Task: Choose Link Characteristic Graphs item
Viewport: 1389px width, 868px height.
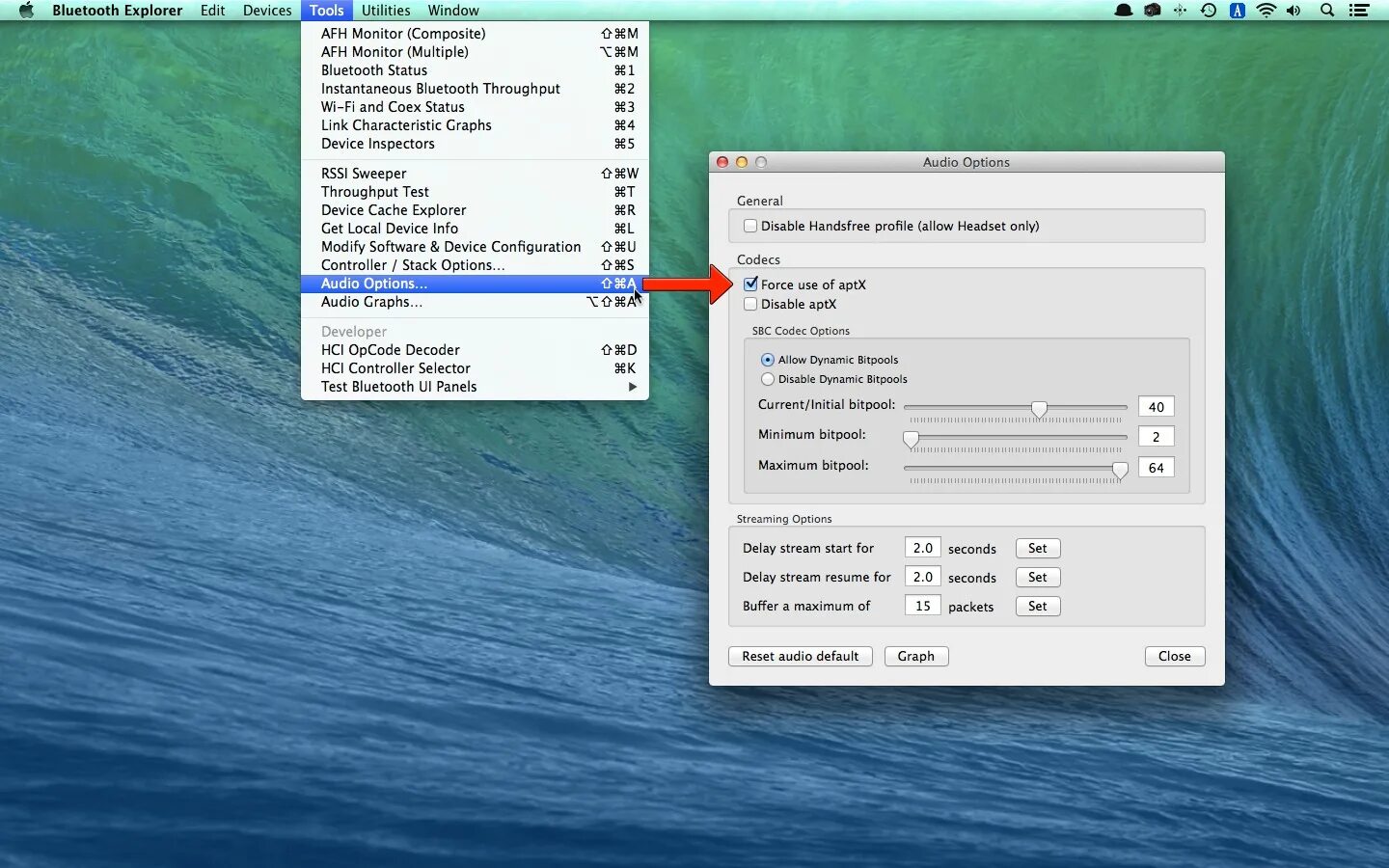Action: [x=475, y=125]
